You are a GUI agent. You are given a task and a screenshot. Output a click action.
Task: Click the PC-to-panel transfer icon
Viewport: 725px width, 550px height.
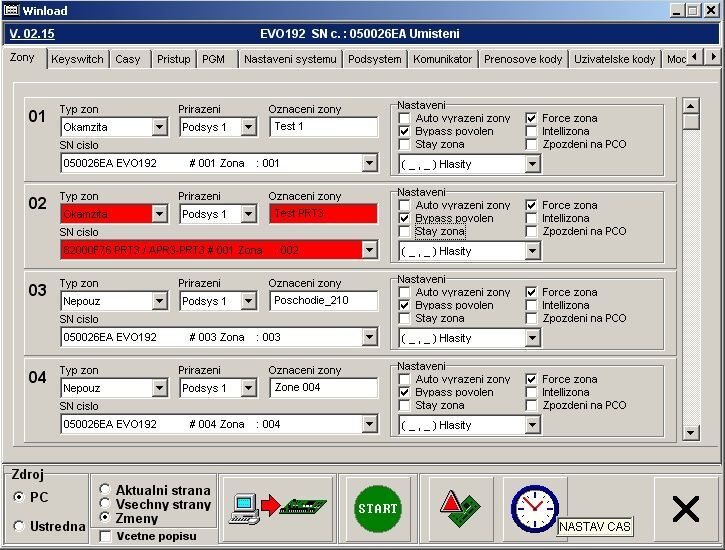coord(278,508)
